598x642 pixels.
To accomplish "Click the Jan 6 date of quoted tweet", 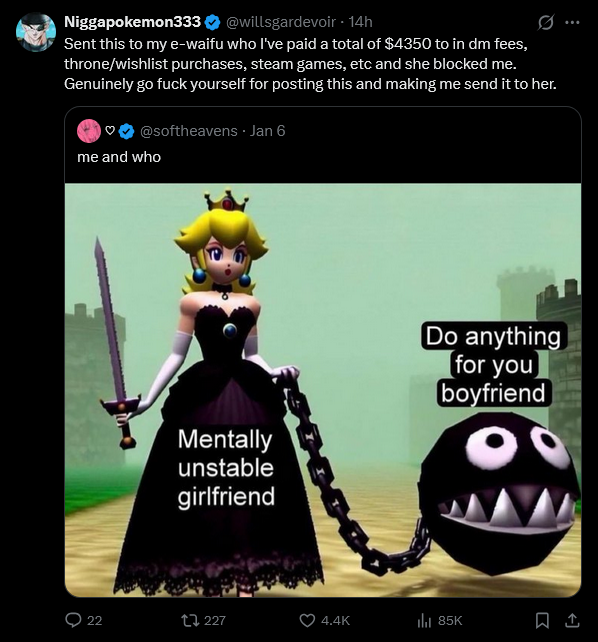I will 267,131.
